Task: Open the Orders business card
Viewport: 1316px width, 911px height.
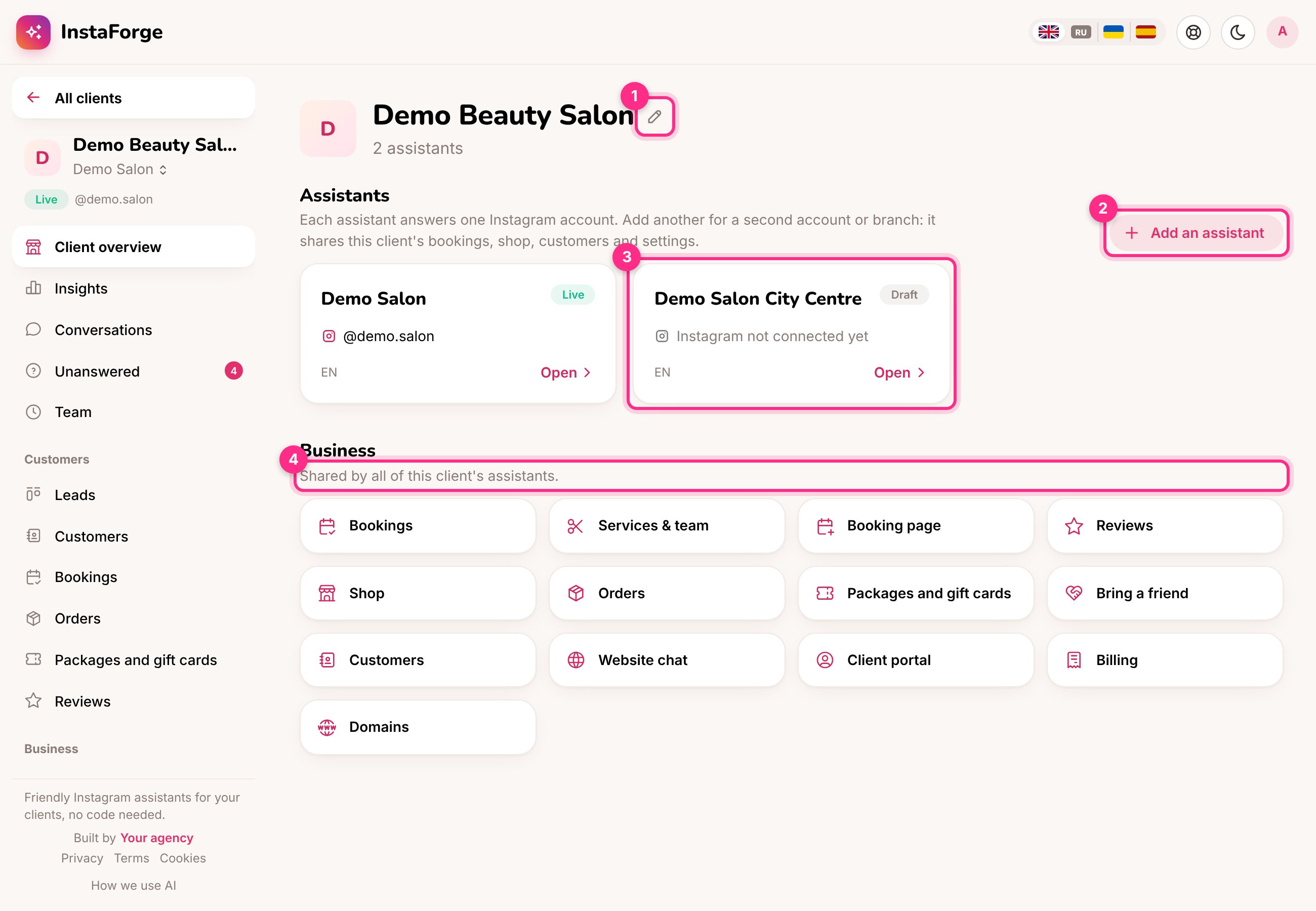Action: 667,593
